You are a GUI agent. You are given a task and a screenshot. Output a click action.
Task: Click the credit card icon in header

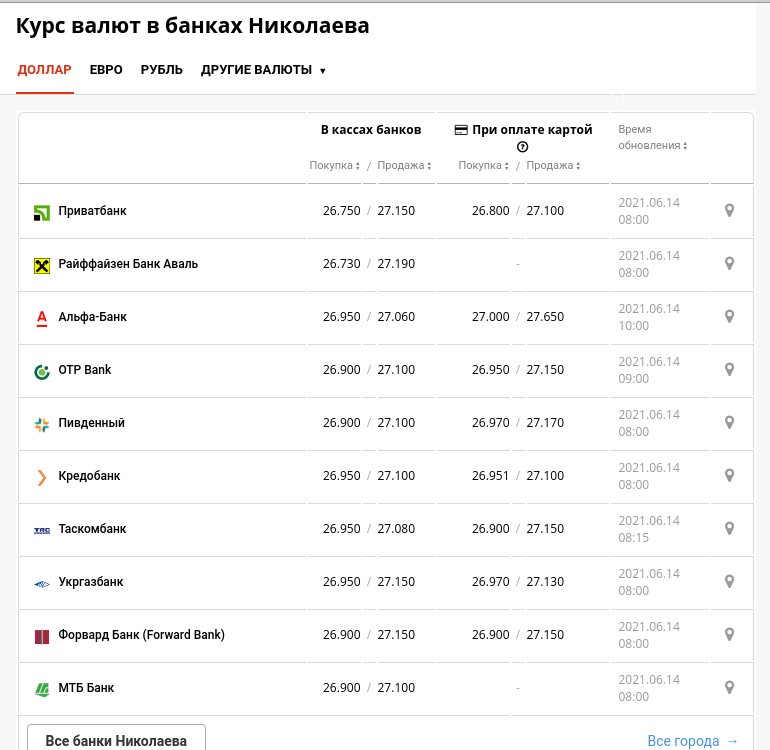pyautogui.click(x=461, y=130)
